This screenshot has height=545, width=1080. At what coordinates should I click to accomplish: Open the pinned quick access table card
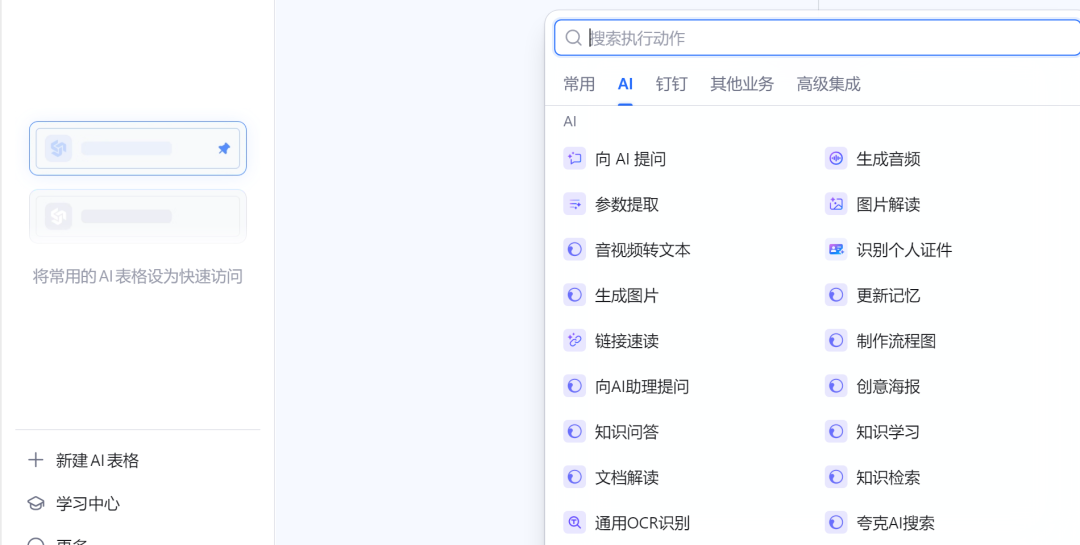click(138, 148)
